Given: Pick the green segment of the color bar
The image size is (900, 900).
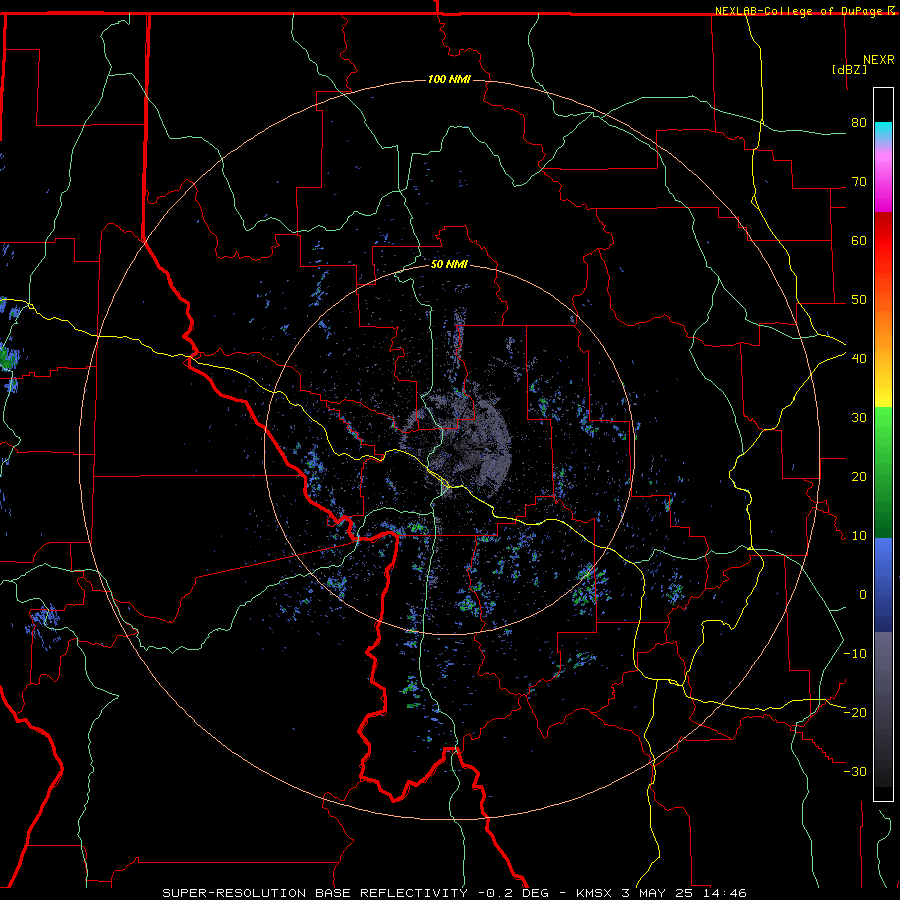Looking at the screenshot, I should tap(883, 472).
